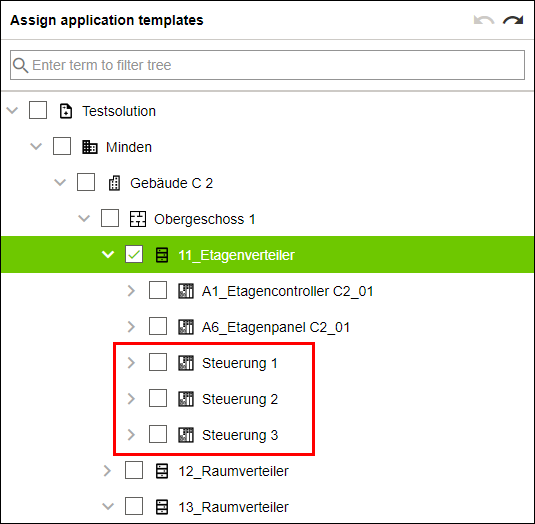Viewport: 535px width, 524px height.
Task: Expand the 12_Raumverteiler node
Action: pyautogui.click(x=107, y=471)
